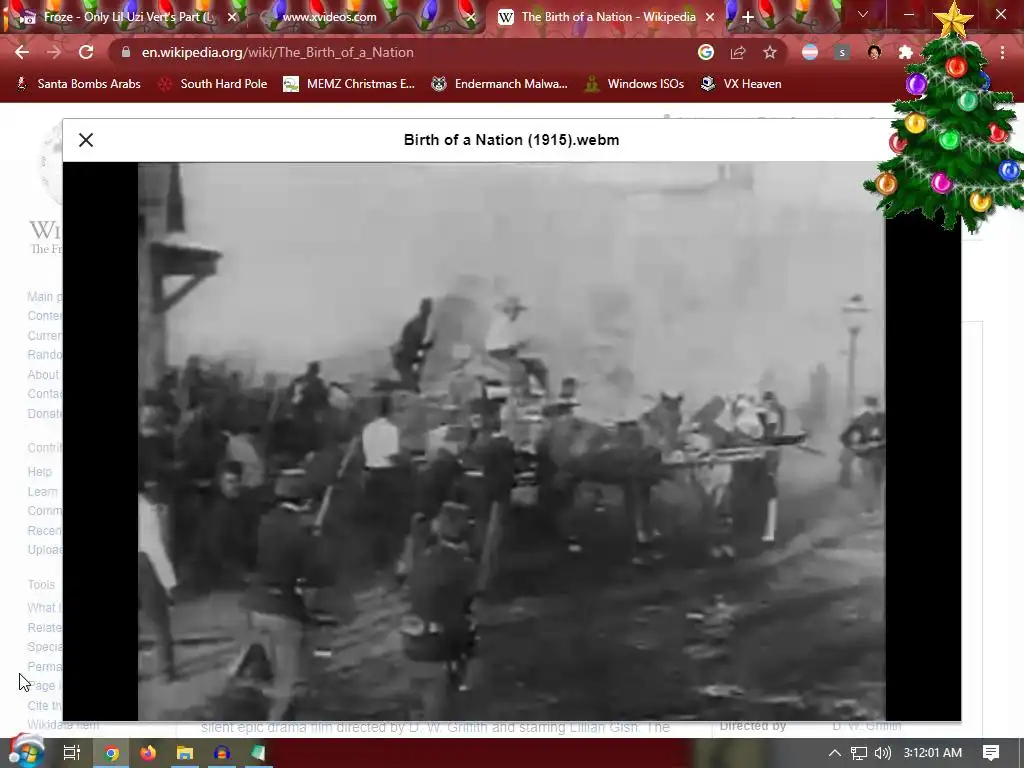Open the VX Heaven bookmark

point(741,84)
